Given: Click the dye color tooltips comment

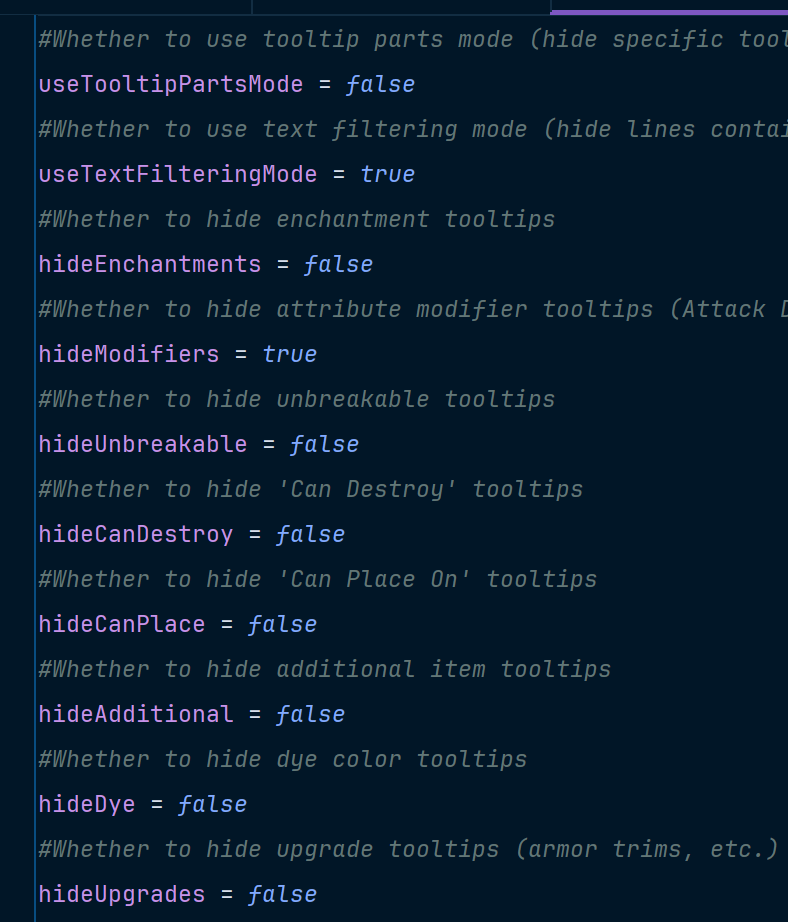Looking at the screenshot, I should coord(282,759).
